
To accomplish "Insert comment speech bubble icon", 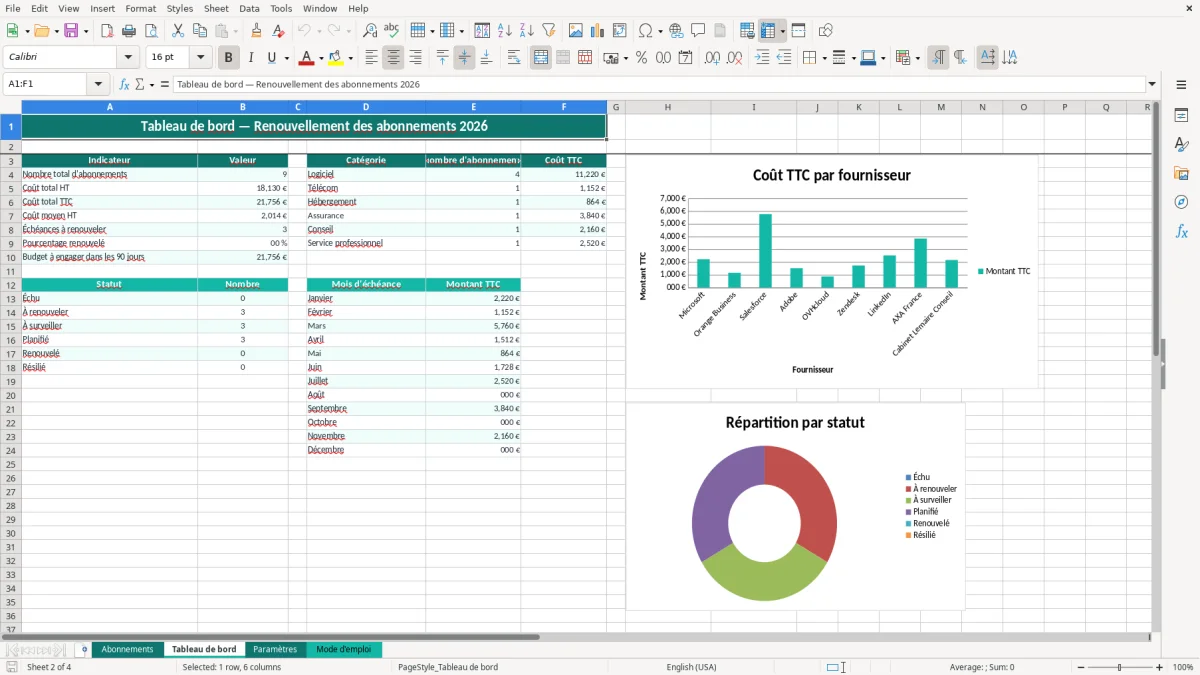I will 699,31.
